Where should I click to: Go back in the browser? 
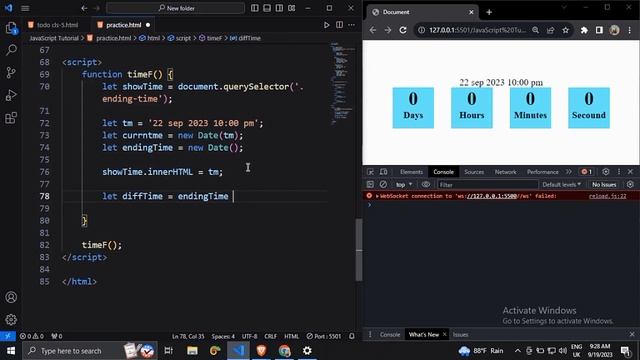[x=373, y=30]
